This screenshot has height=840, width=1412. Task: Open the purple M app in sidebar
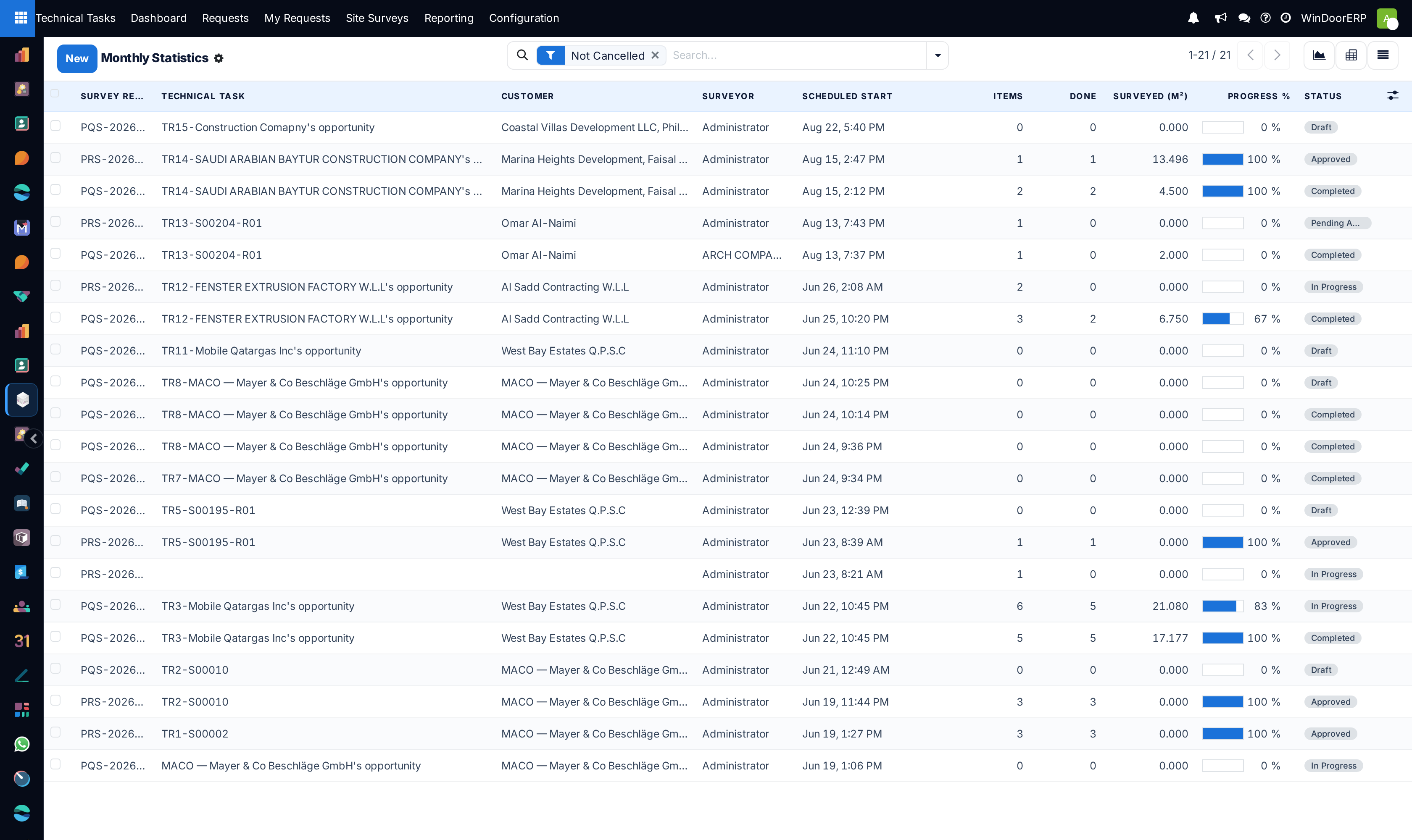click(21, 228)
